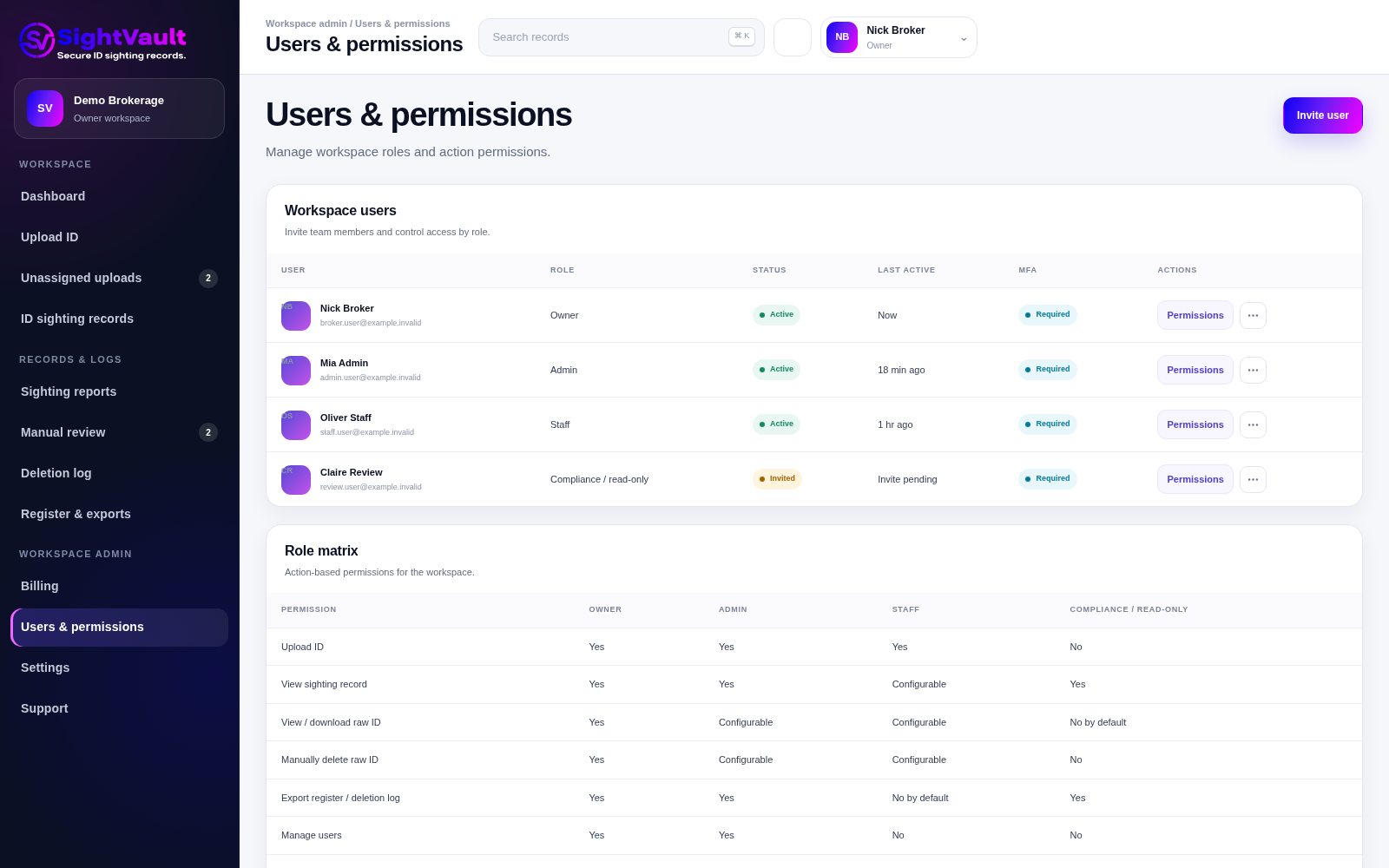
Task: Open more actions for Claire Review
Action: pyautogui.click(x=1253, y=479)
